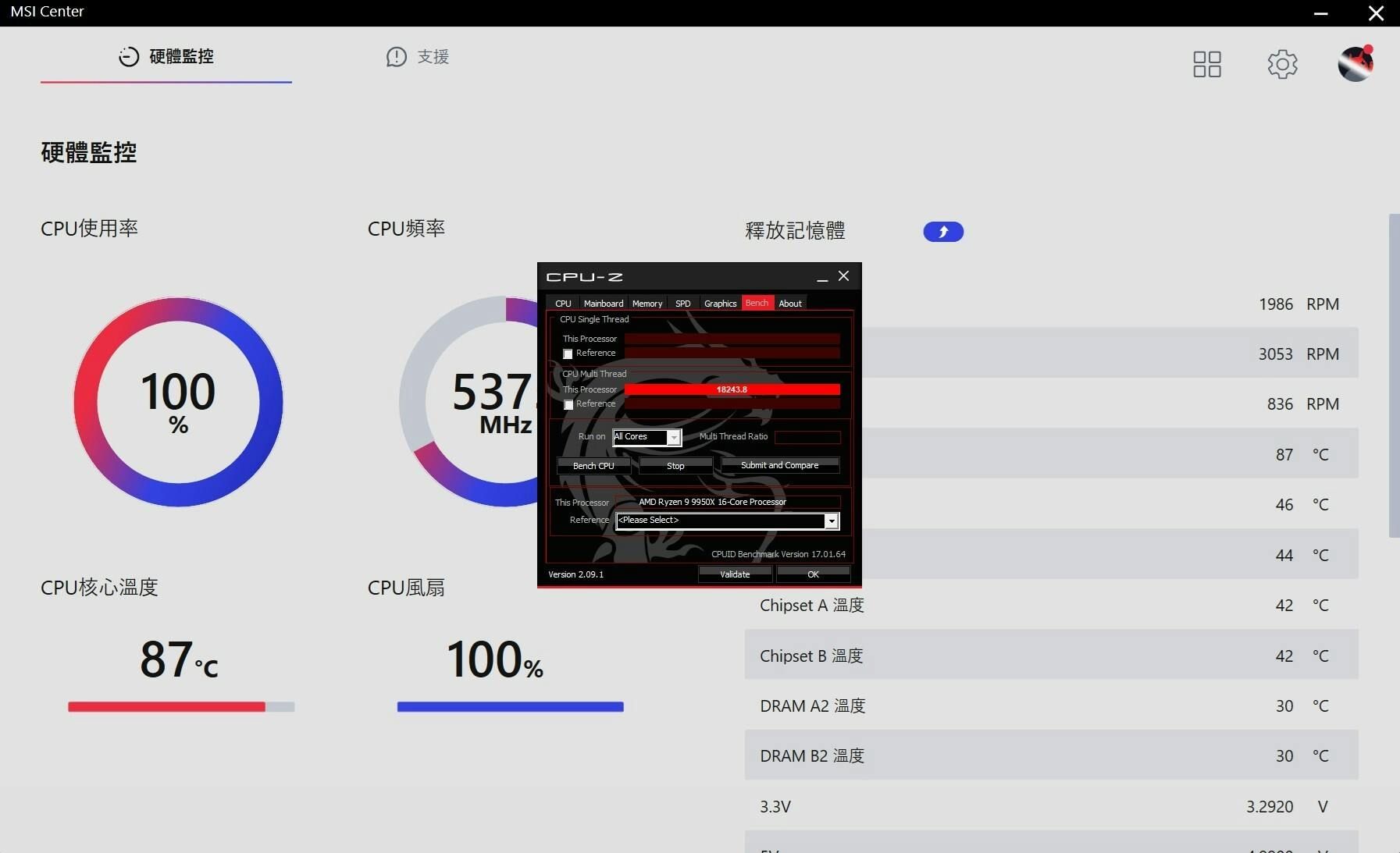Minimize the CPU-Z window
Viewport: 1400px width, 853px height.
(x=822, y=277)
